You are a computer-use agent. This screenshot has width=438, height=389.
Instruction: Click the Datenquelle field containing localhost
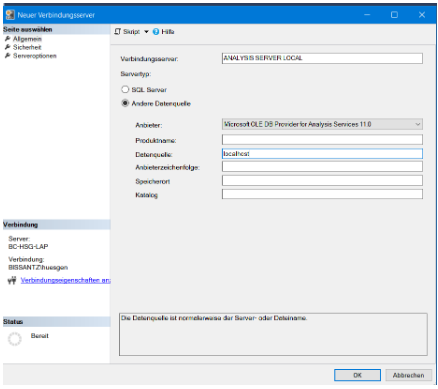(322, 153)
